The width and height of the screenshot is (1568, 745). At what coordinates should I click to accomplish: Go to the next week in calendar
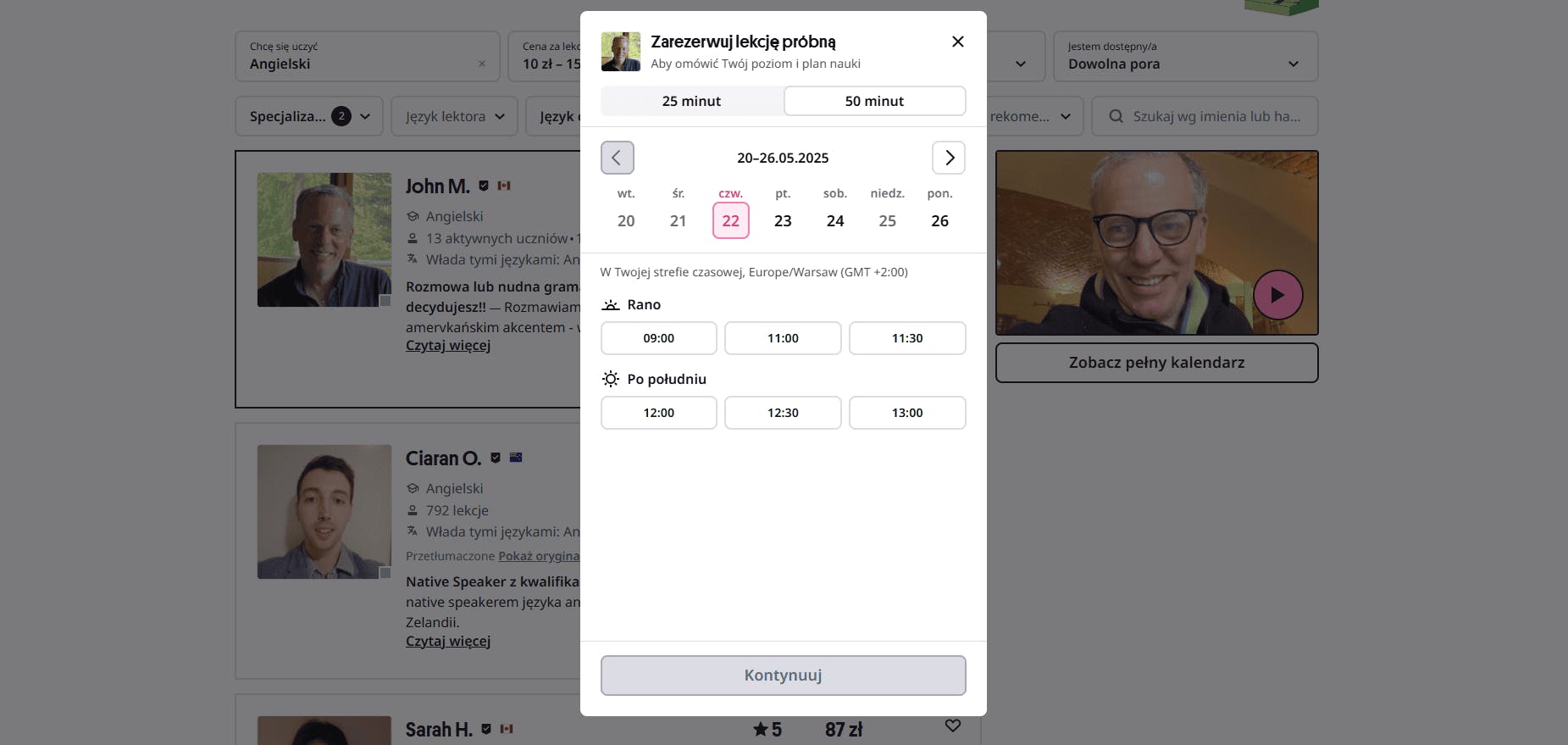[x=949, y=158]
